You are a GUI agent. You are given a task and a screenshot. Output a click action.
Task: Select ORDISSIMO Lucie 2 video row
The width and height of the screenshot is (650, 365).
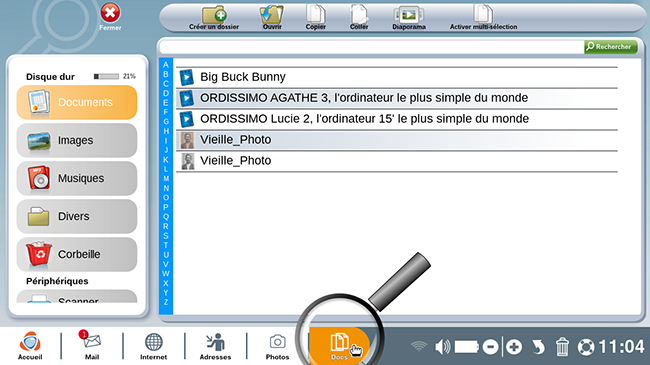(397, 119)
